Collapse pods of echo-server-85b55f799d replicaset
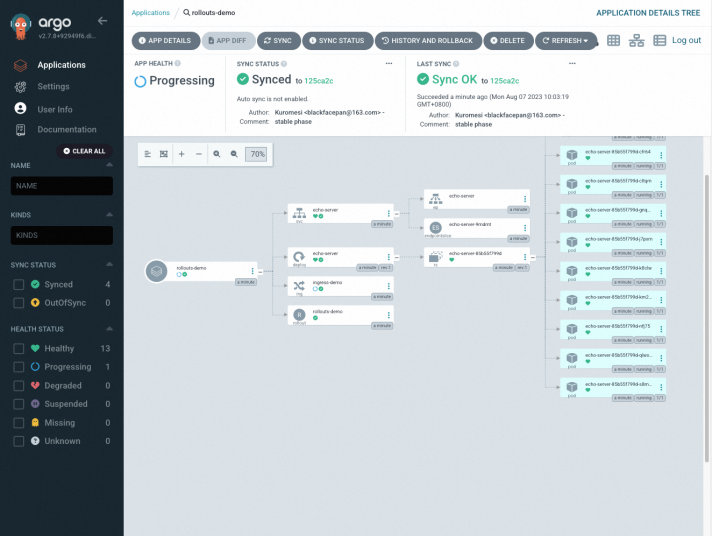The width and height of the screenshot is (712, 536). click(533, 258)
